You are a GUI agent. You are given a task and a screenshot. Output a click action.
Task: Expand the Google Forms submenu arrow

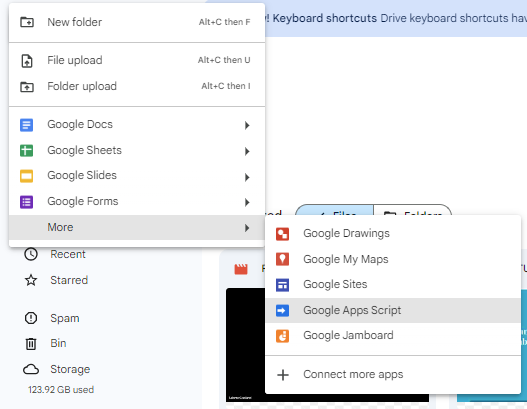(x=247, y=202)
